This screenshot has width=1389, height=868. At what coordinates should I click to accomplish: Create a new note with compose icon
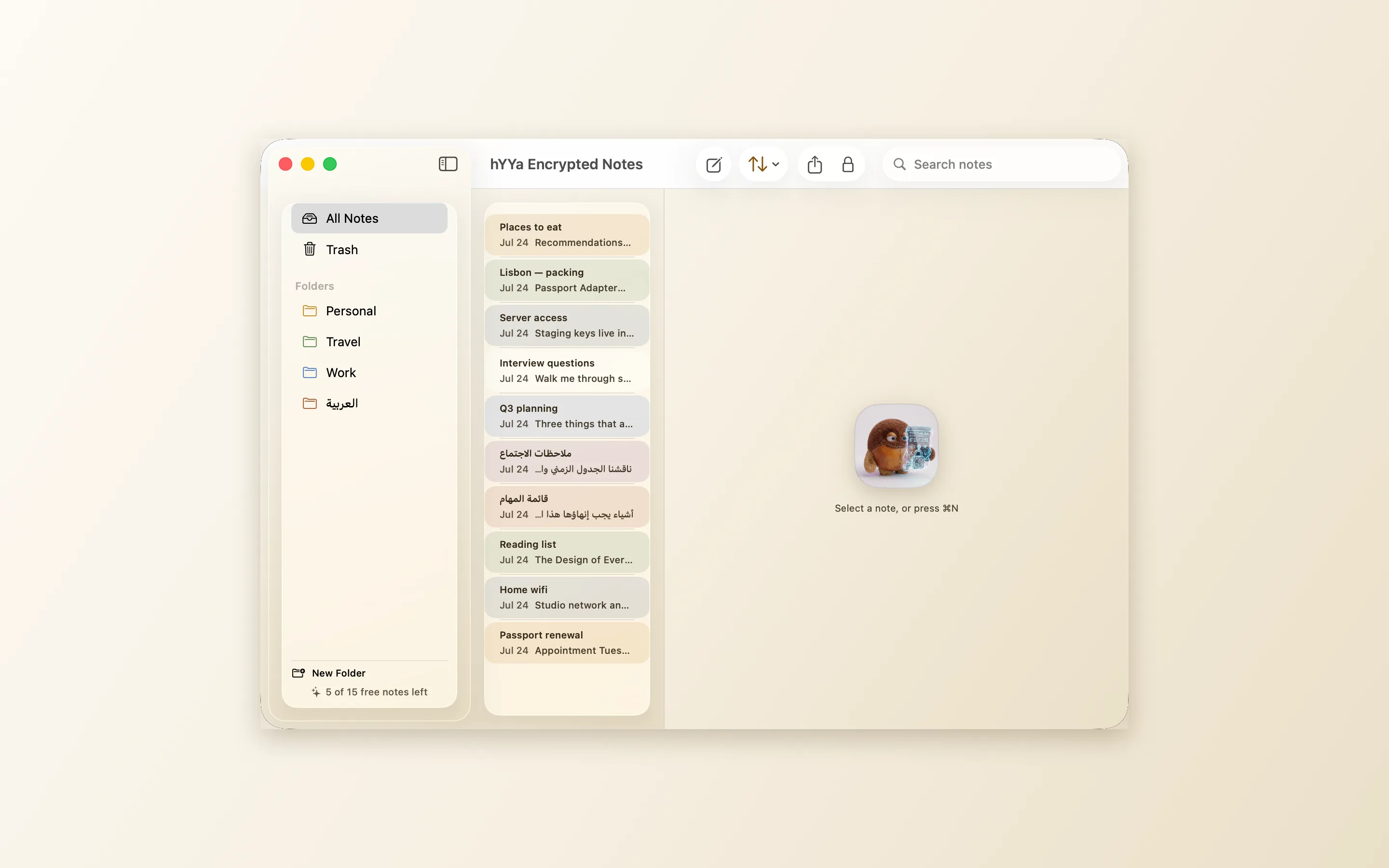(713, 165)
